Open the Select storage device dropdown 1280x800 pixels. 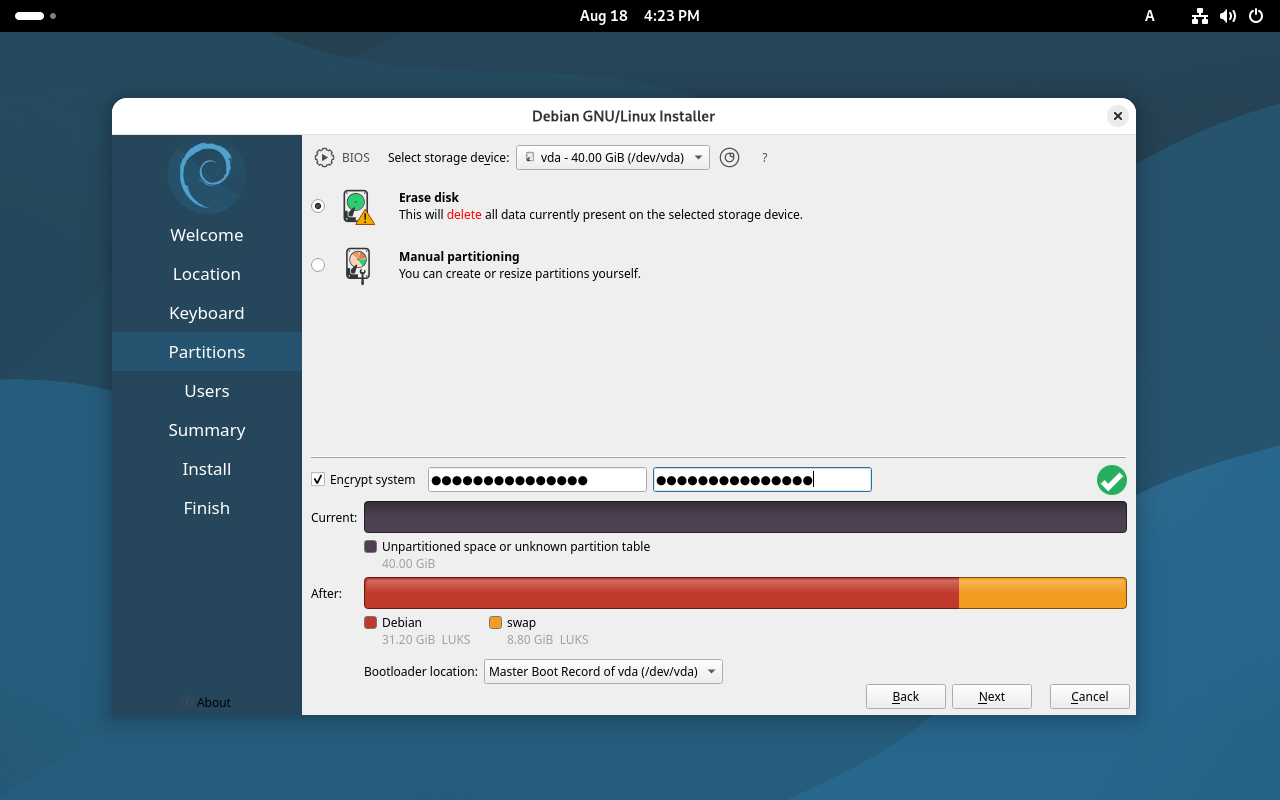[612, 158]
